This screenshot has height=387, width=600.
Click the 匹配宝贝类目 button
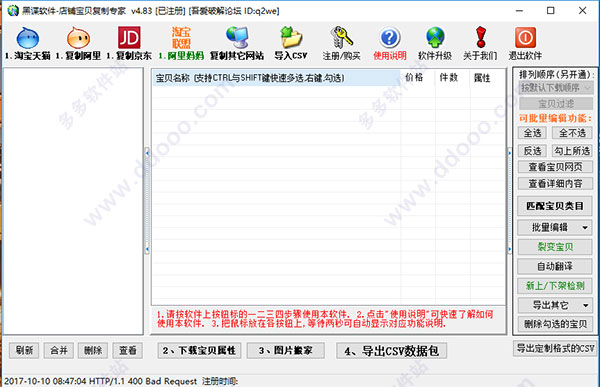coord(555,206)
